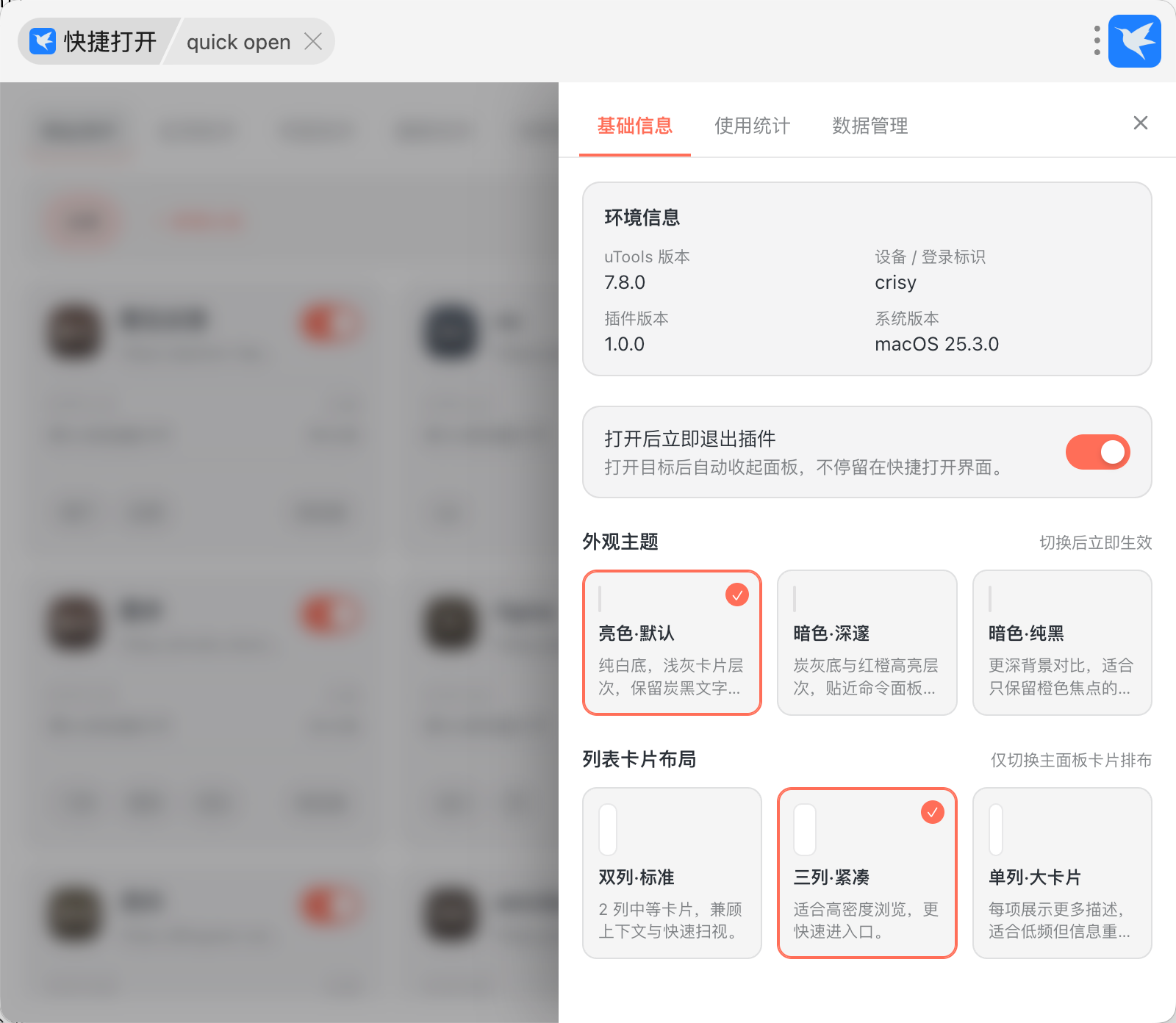Switch to the 数据管理 tab
Viewport: 1176px width, 1023px height.
tap(870, 126)
